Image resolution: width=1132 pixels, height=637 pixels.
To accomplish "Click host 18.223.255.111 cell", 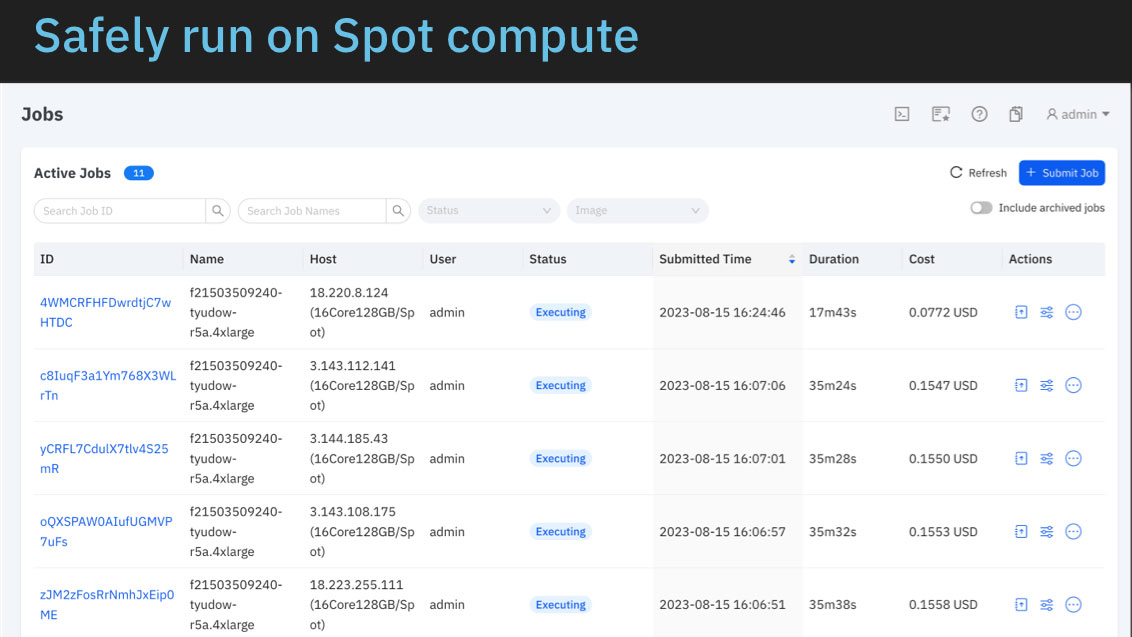I will (x=362, y=604).
